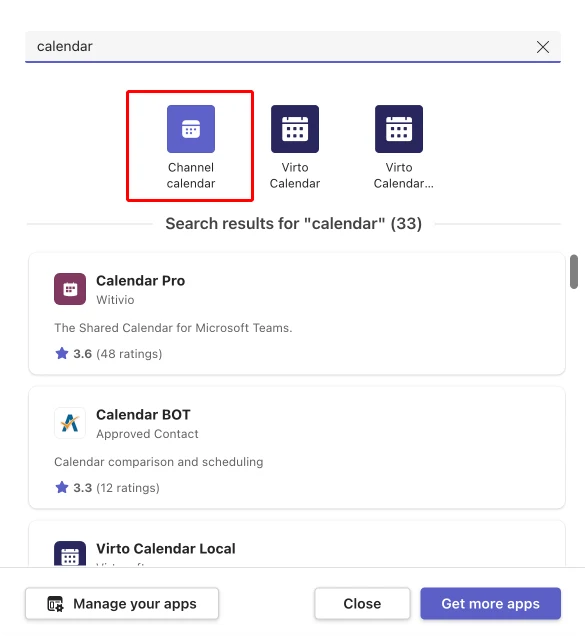
Task: Click the Calendar BOT app icon
Action: pyautogui.click(x=70, y=423)
